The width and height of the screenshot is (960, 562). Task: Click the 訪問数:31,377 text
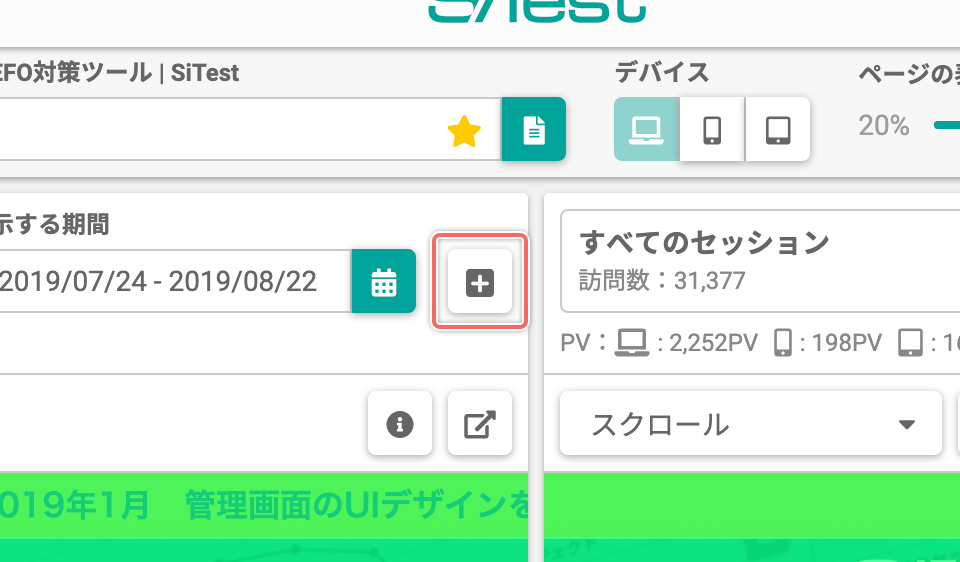[662, 281]
